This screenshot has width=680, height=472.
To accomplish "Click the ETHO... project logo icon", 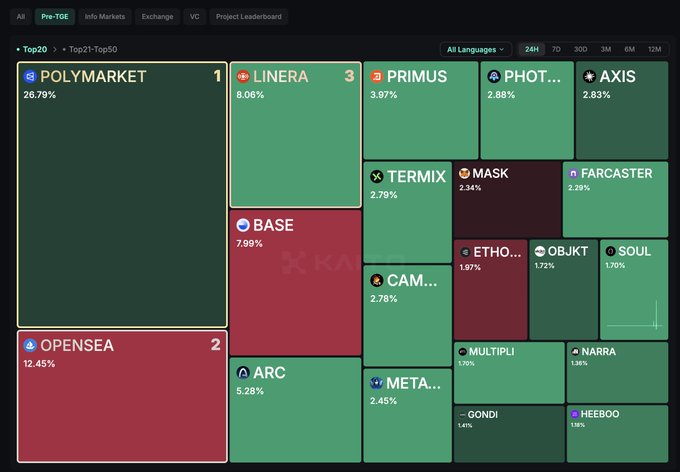I will click(x=465, y=252).
